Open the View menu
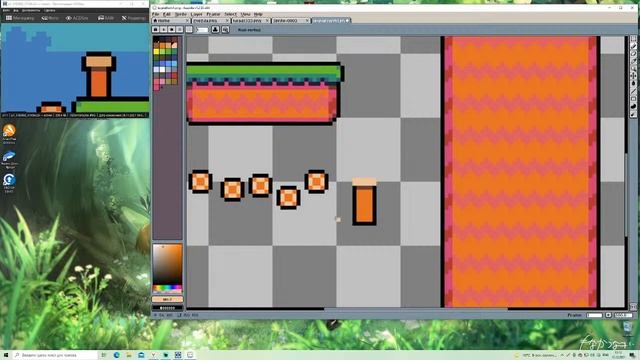 [245, 14]
